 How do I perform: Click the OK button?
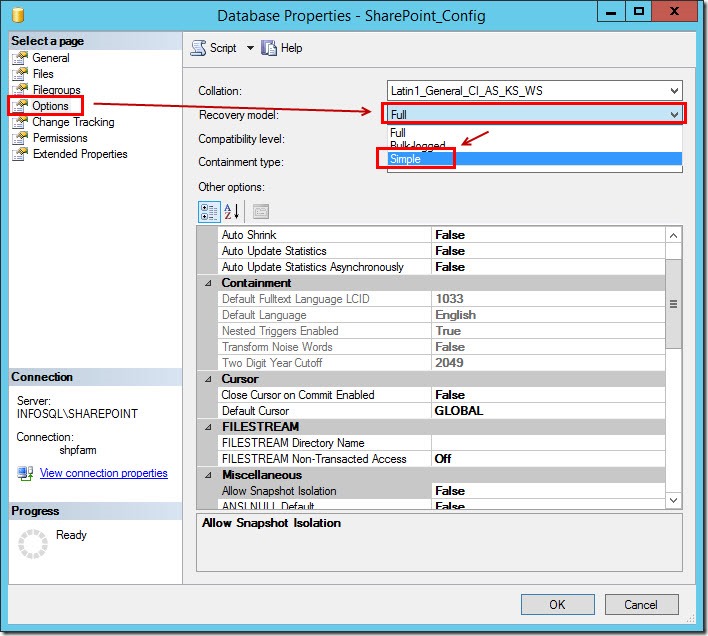tap(557, 604)
